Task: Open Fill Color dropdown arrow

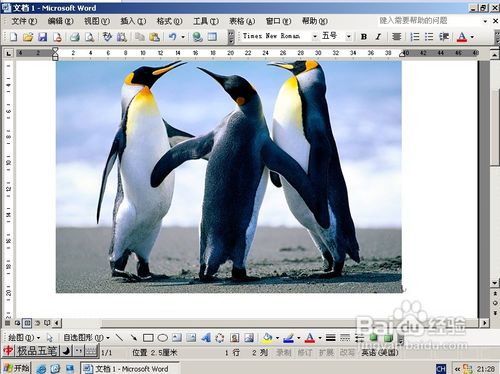Action: tap(277, 338)
